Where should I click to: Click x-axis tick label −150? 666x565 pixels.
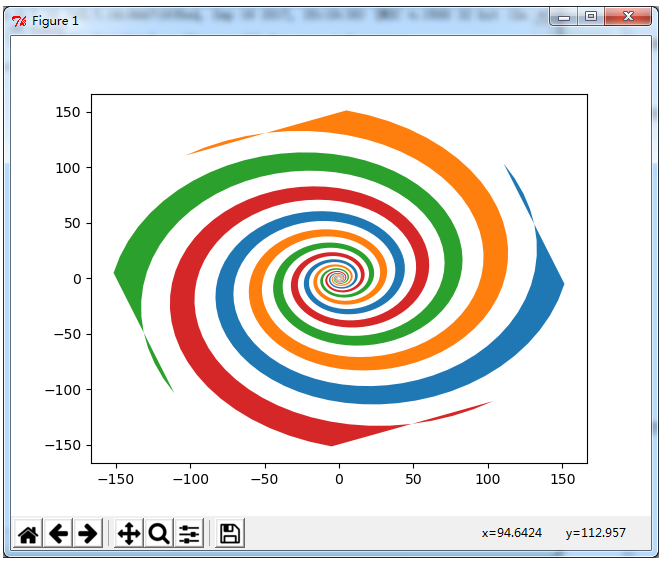116,479
